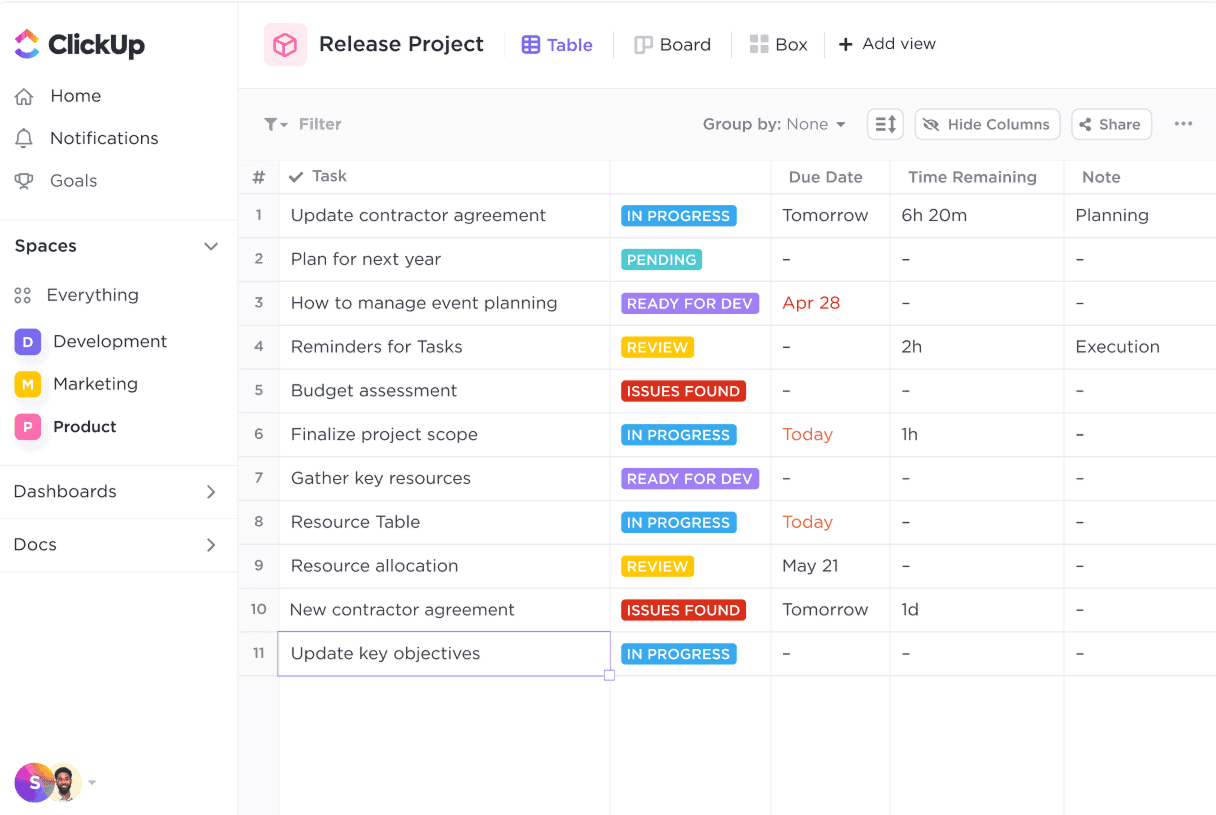This screenshot has height=815, width=1216.
Task: Hide Columns using the eye-slash button
Action: [987, 124]
